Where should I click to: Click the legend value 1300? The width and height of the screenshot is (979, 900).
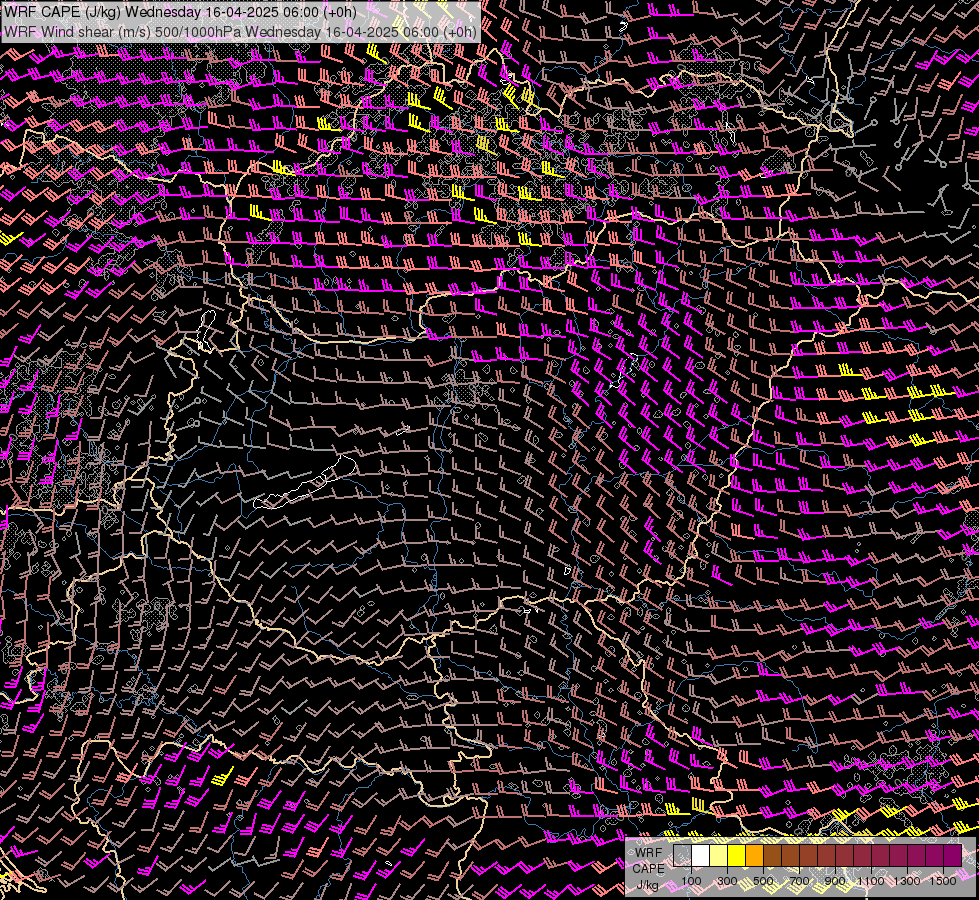pyautogui.click(x=907, y=881)
